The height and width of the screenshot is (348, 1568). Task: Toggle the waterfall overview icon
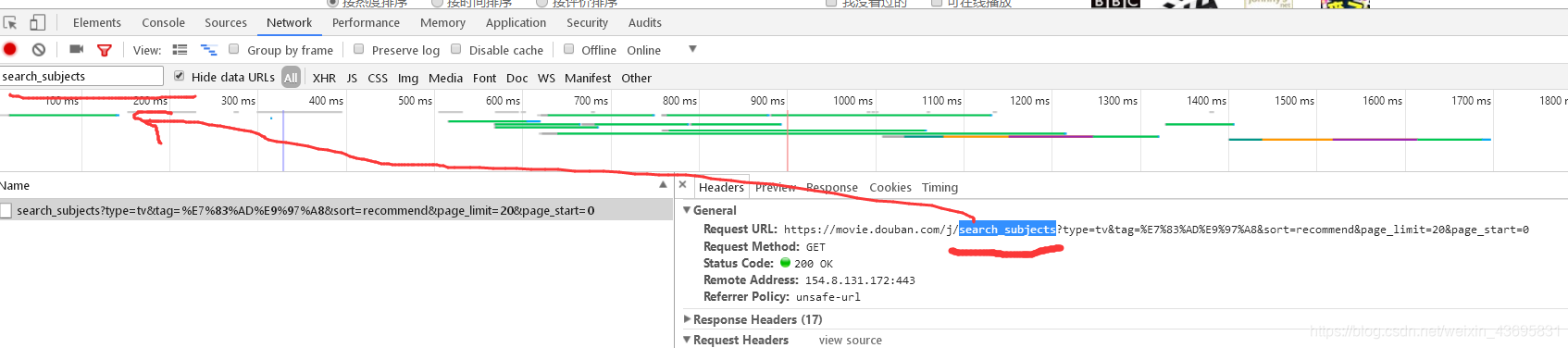(209, 50)
